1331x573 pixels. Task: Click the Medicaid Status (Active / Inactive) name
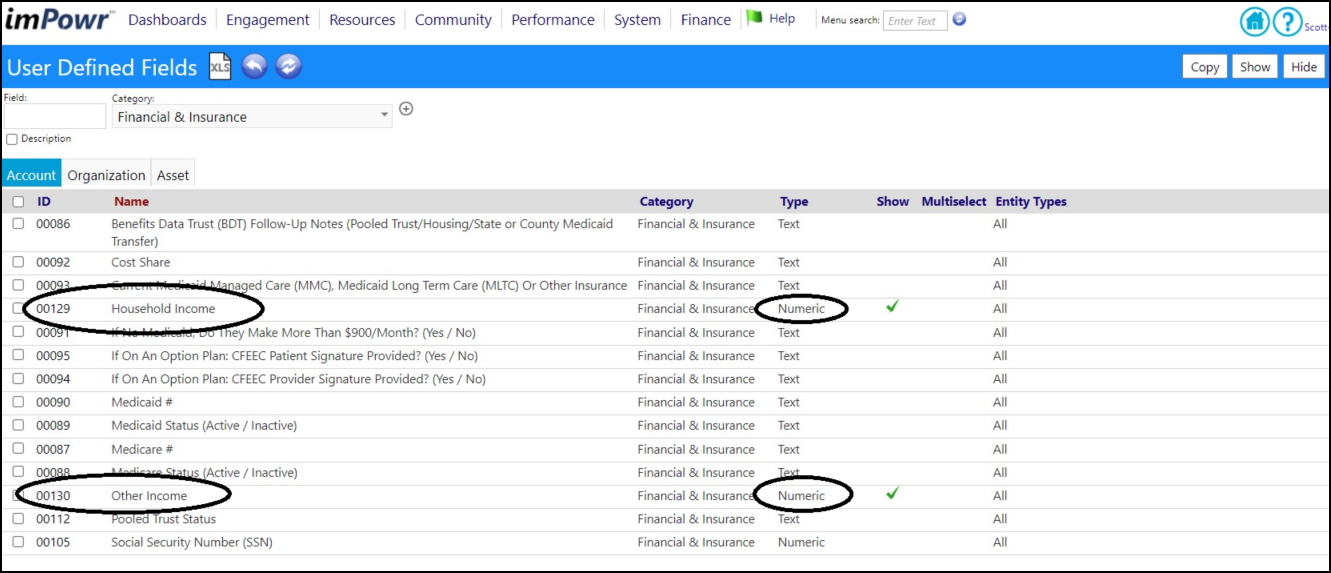[204, 425]
